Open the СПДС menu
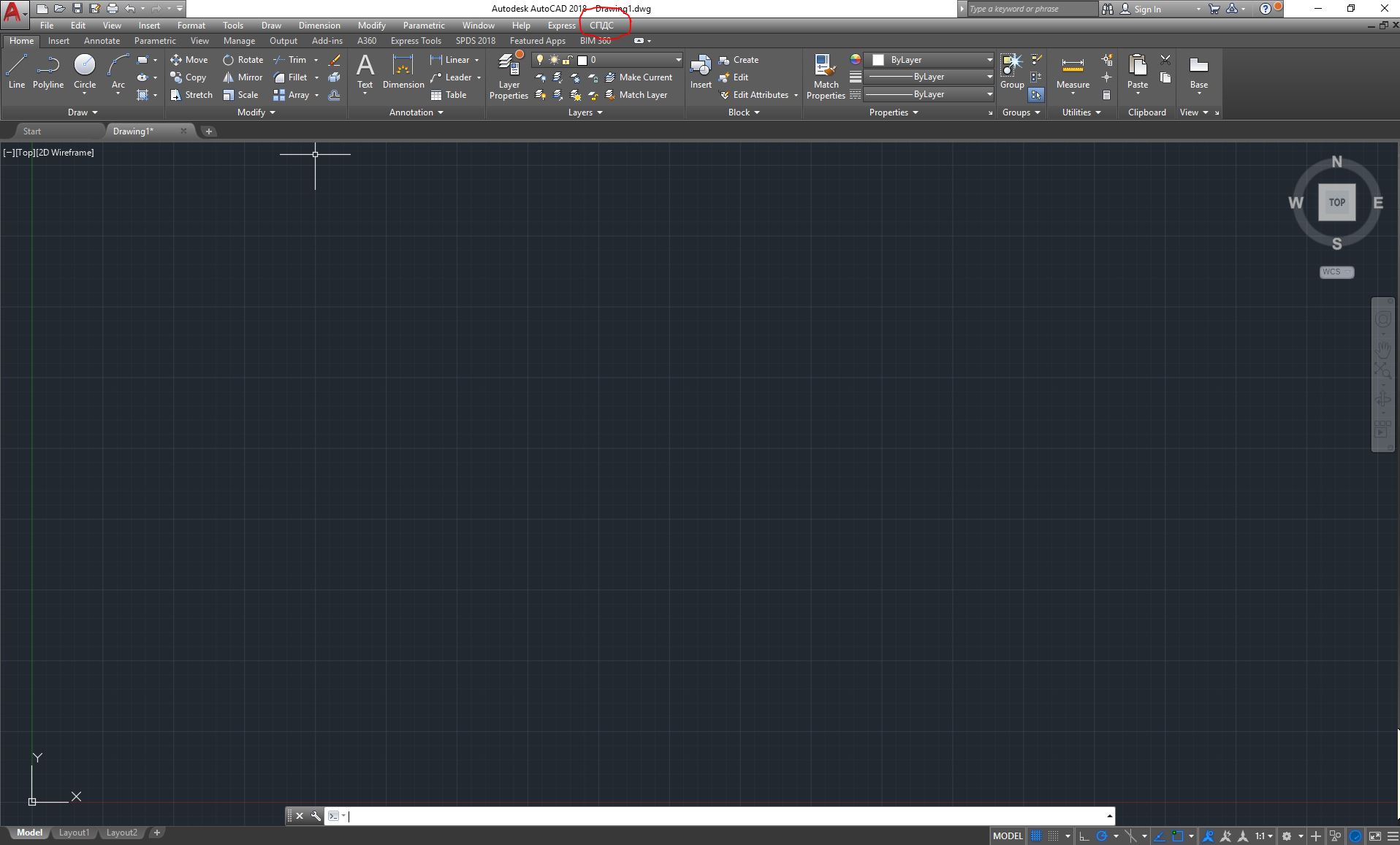 pyautogui.click(x=602, y=25)
